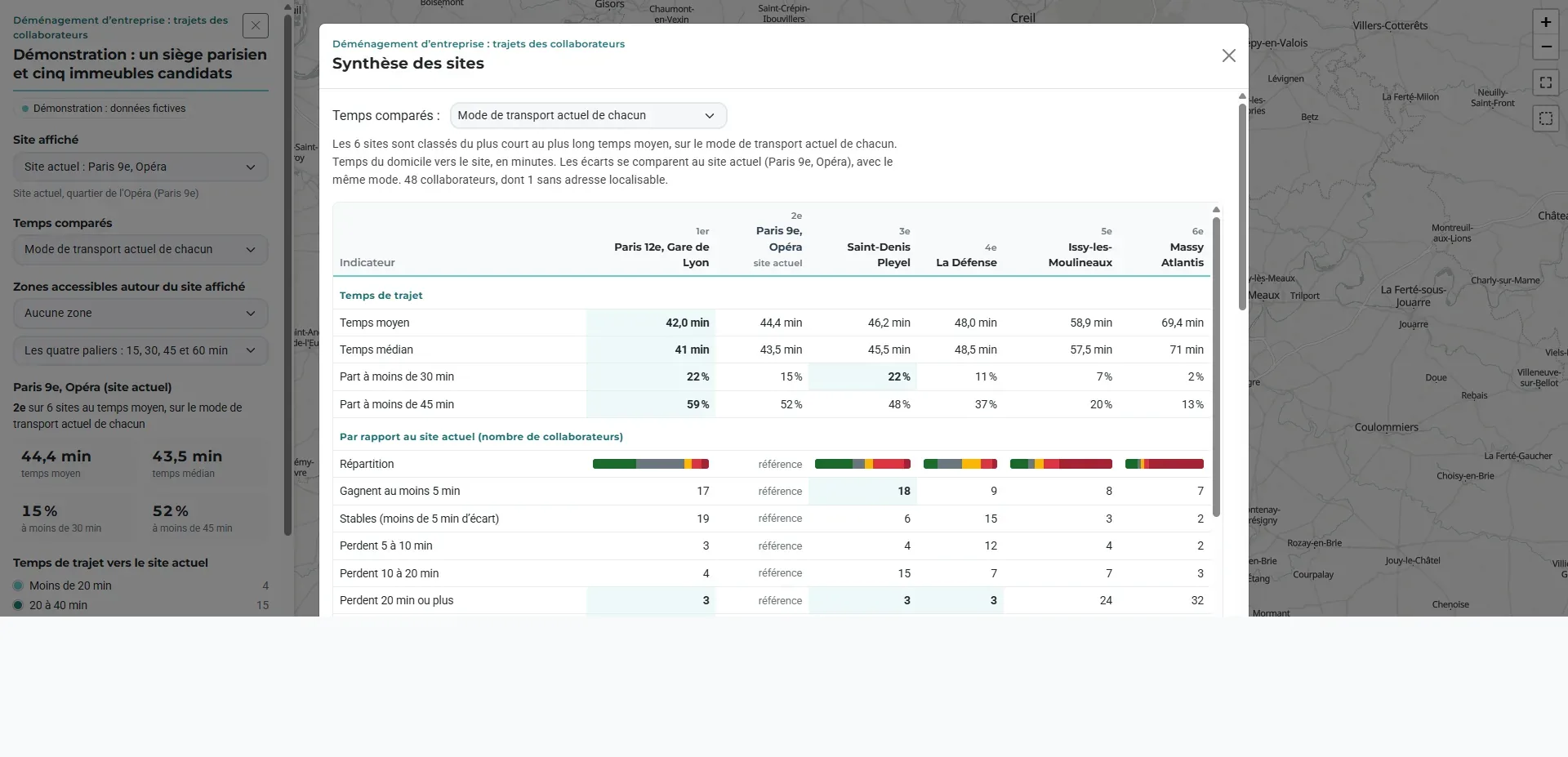The height and width of the screenshot is (757, 1568).
Task: Close the left sidebar panel
Action: [x=256, y=26]
